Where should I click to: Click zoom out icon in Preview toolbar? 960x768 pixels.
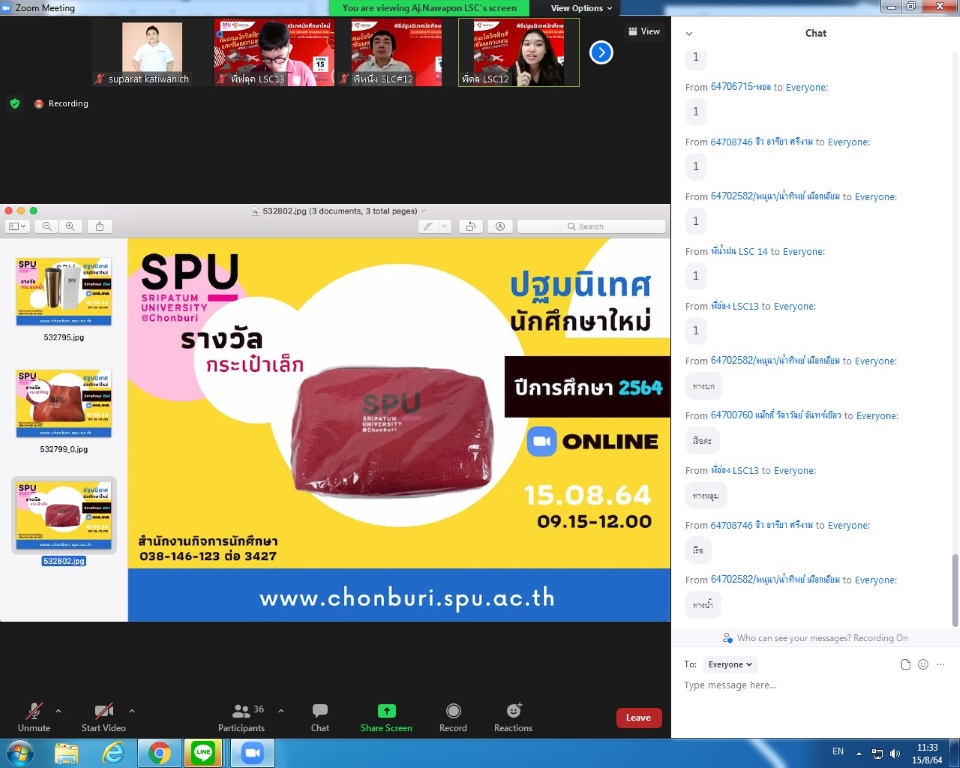[47, 227]
